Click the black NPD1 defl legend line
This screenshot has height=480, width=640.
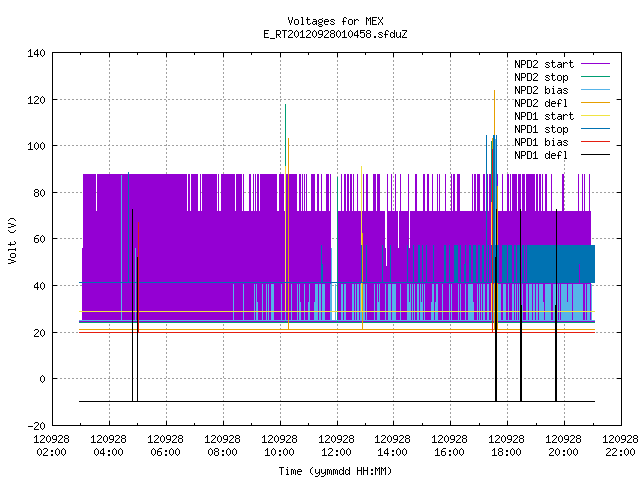tap(595, 155)
